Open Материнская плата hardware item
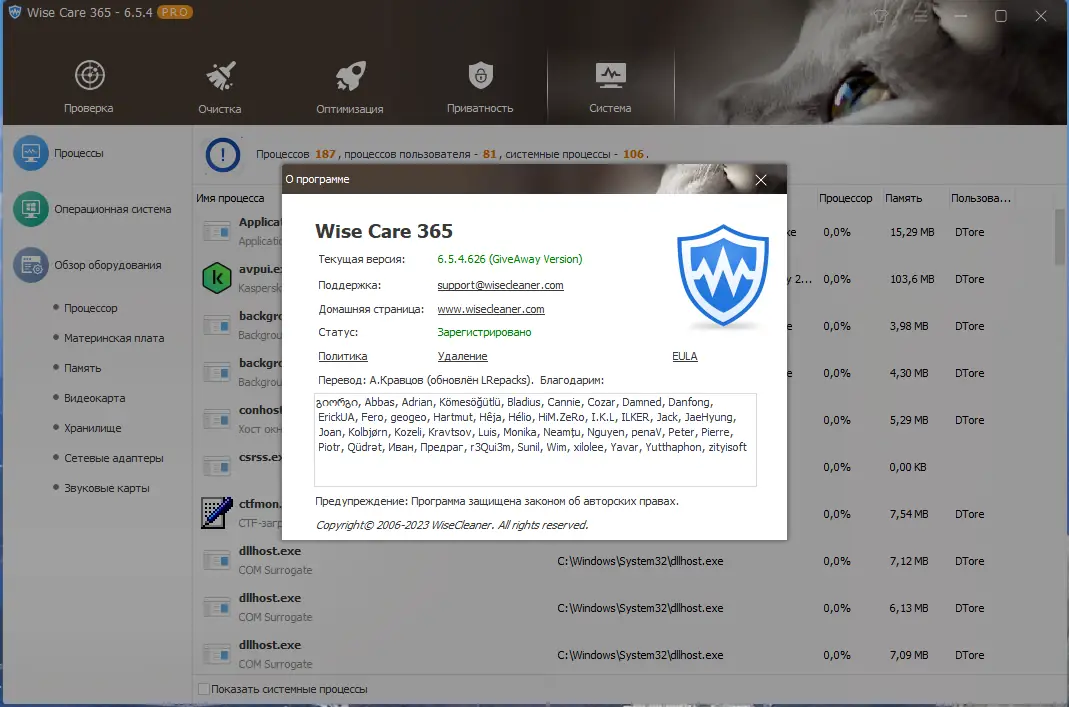 114,338
